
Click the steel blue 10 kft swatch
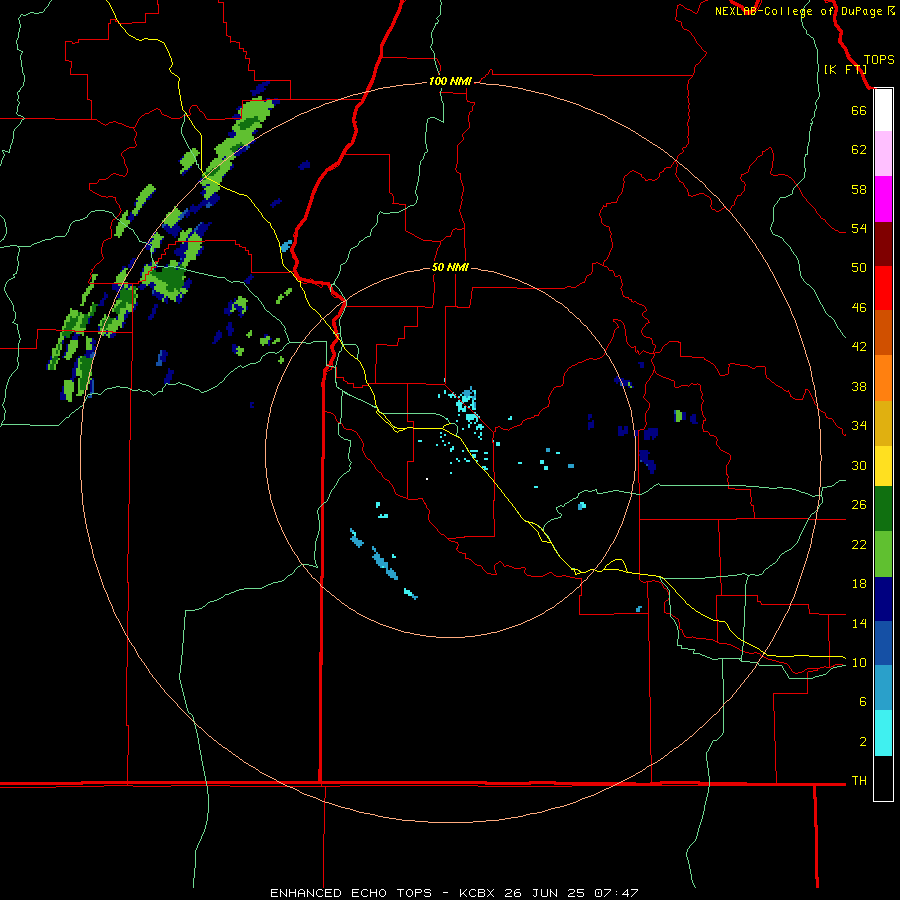pos(883,688)
